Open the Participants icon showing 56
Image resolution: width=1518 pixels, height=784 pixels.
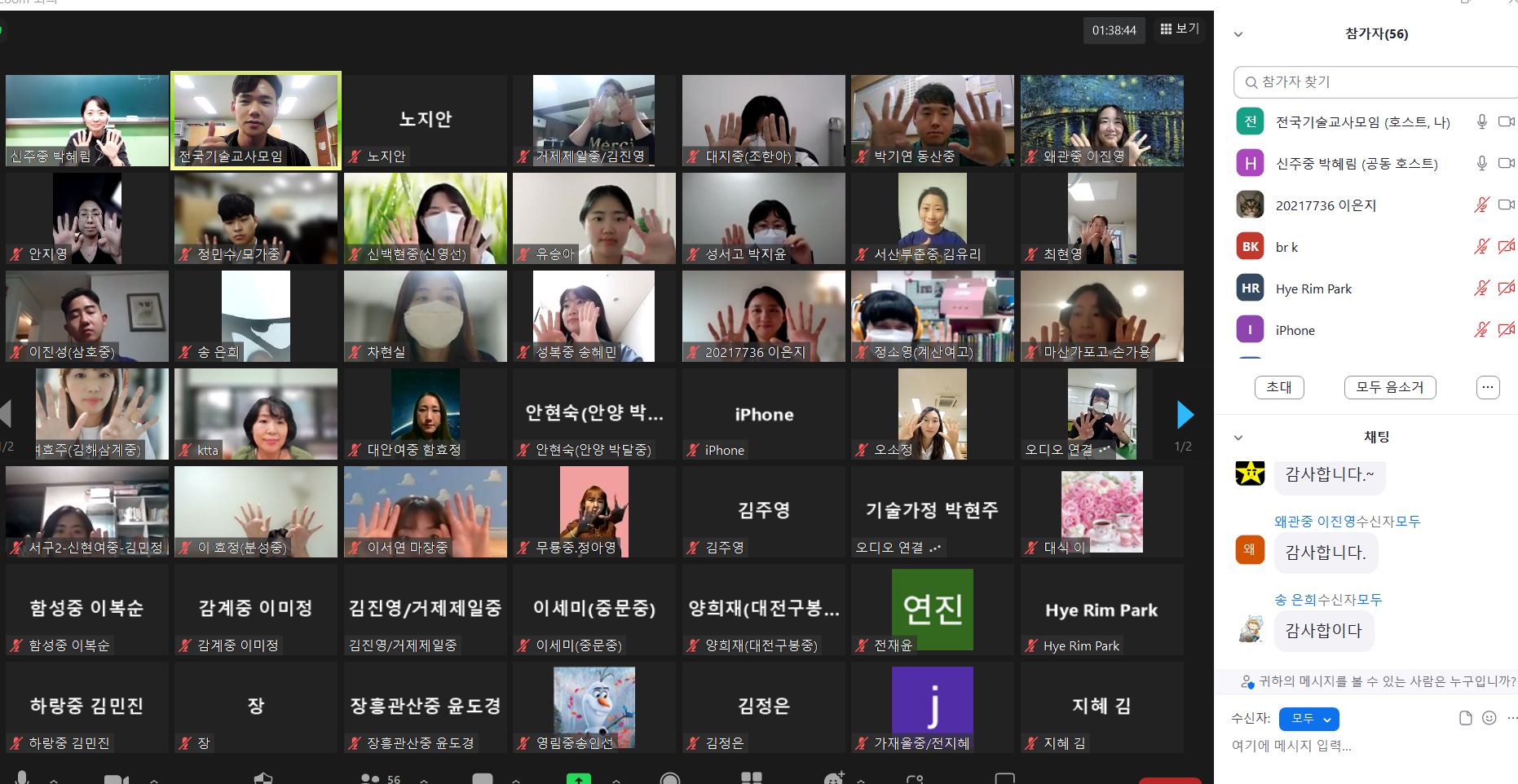click(x=370, y=778)
